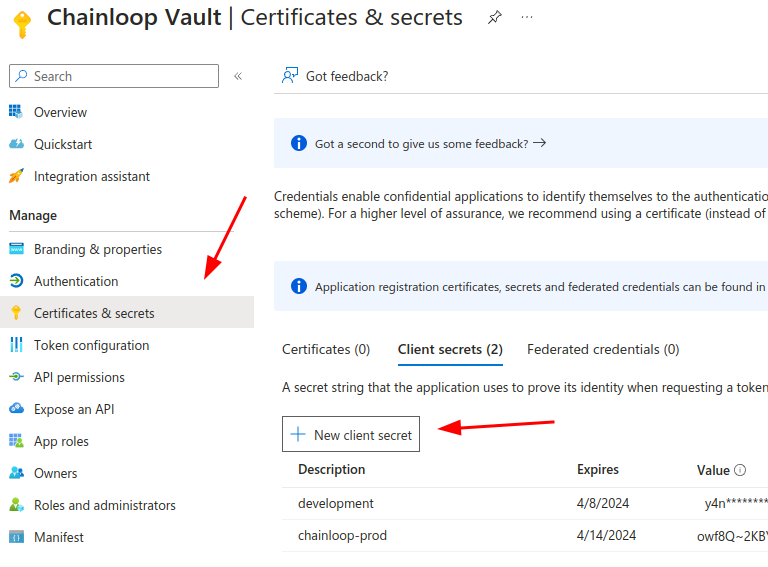Open Expose an API

74,409
